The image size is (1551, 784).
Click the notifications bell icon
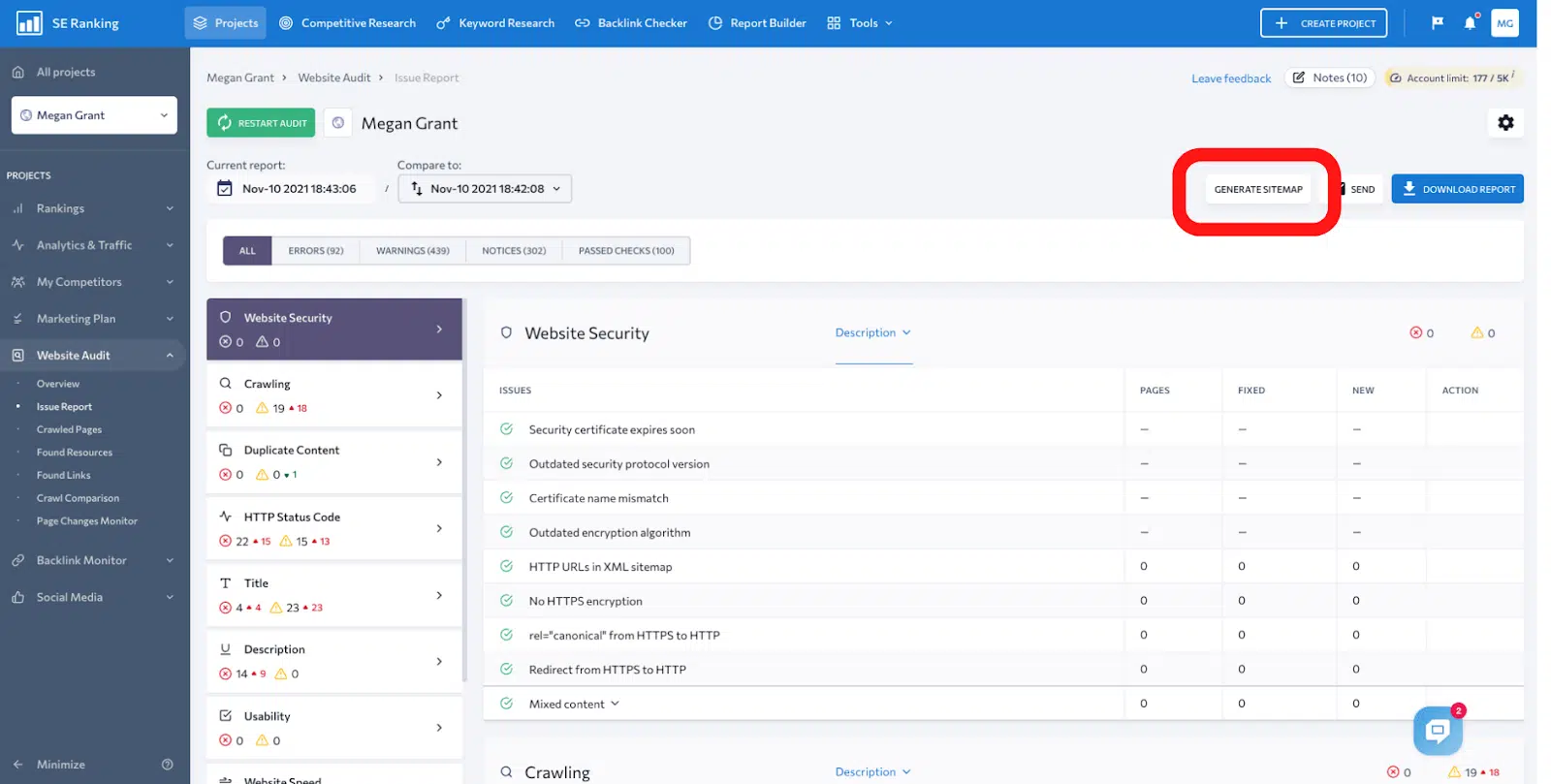[x=1470, y=23]
